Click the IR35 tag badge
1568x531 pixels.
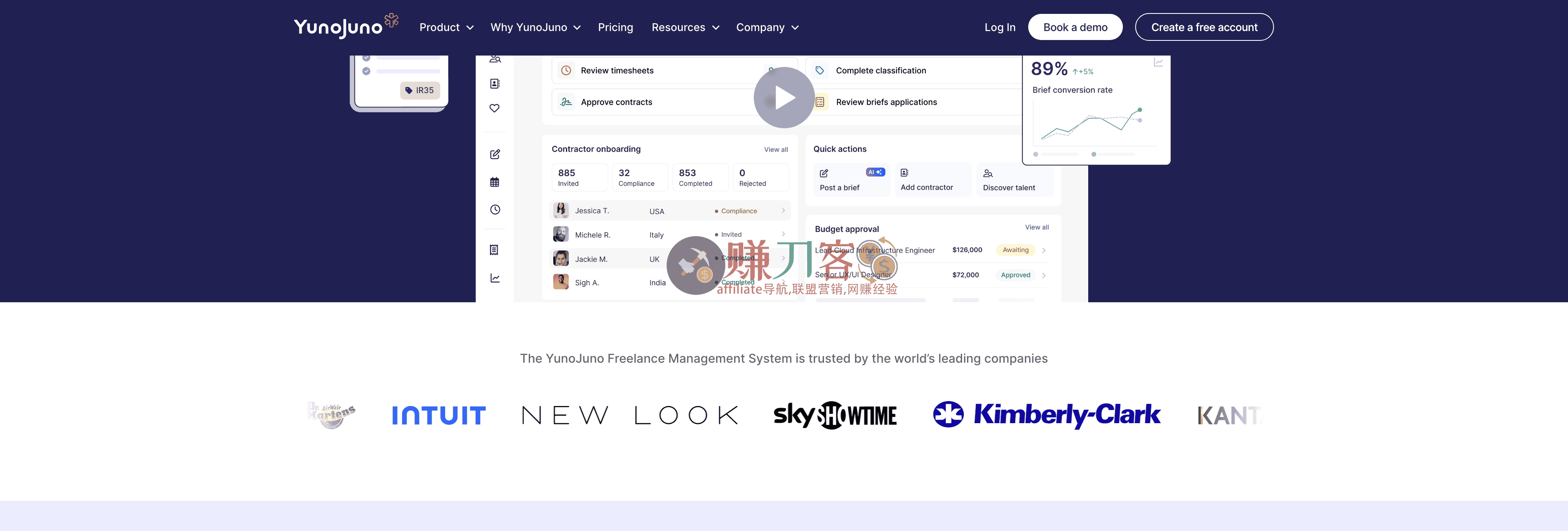click(x=420, y=90)
